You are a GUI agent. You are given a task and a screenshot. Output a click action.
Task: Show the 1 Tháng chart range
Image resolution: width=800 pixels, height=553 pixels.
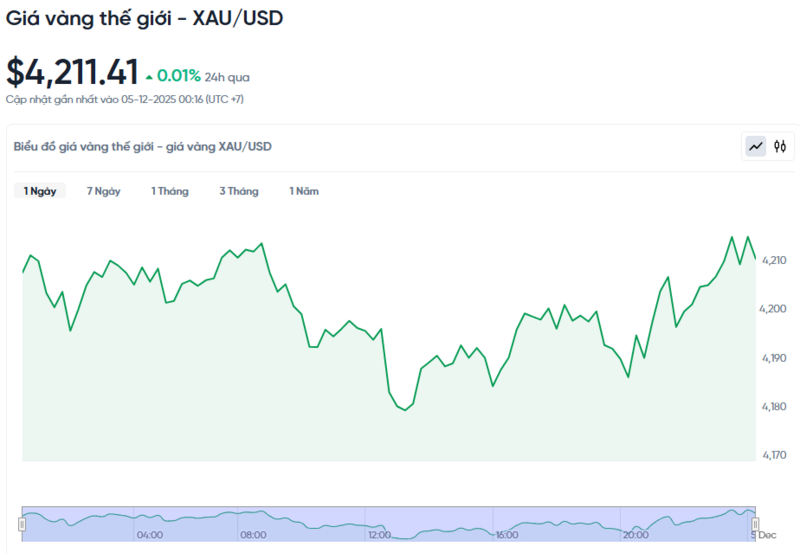point(170,191)
